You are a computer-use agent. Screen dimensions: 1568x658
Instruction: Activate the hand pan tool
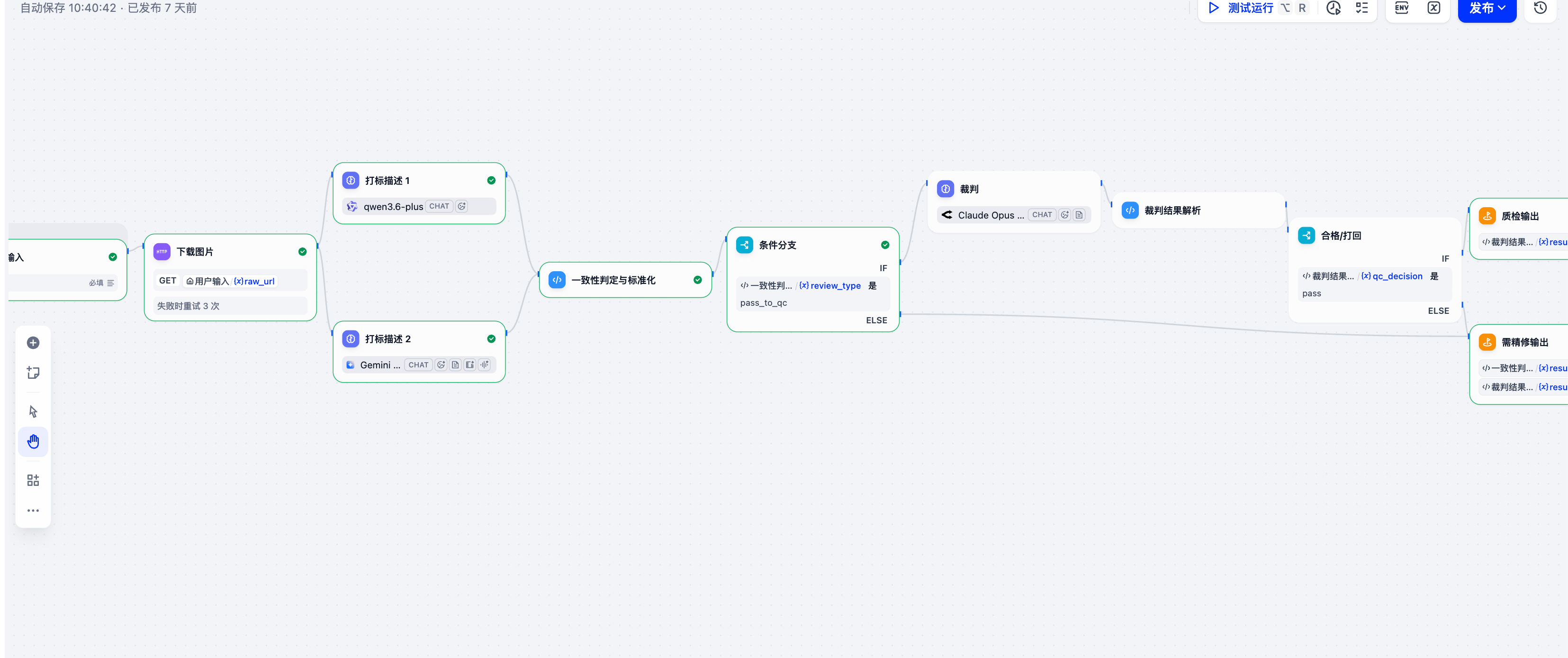33,442
